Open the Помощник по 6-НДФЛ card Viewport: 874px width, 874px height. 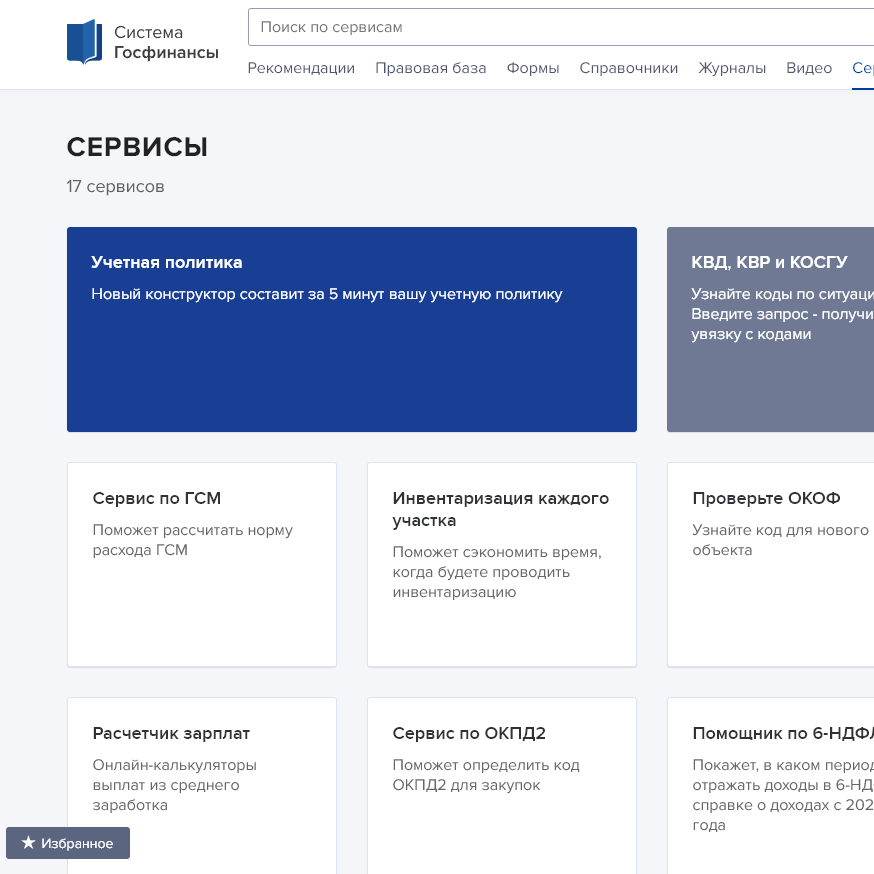point(770,785)
